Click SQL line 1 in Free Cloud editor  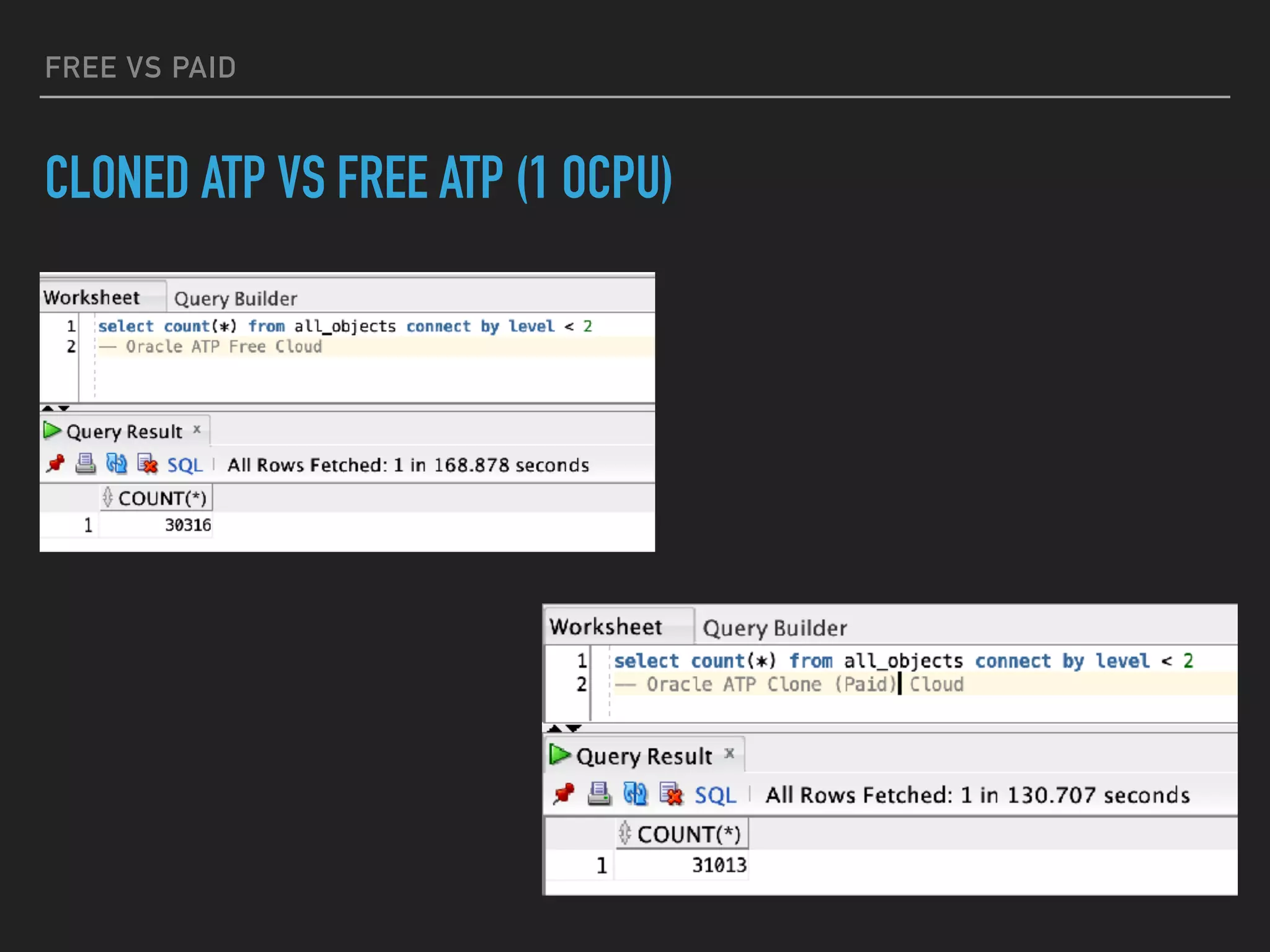[x=345, y=326]
